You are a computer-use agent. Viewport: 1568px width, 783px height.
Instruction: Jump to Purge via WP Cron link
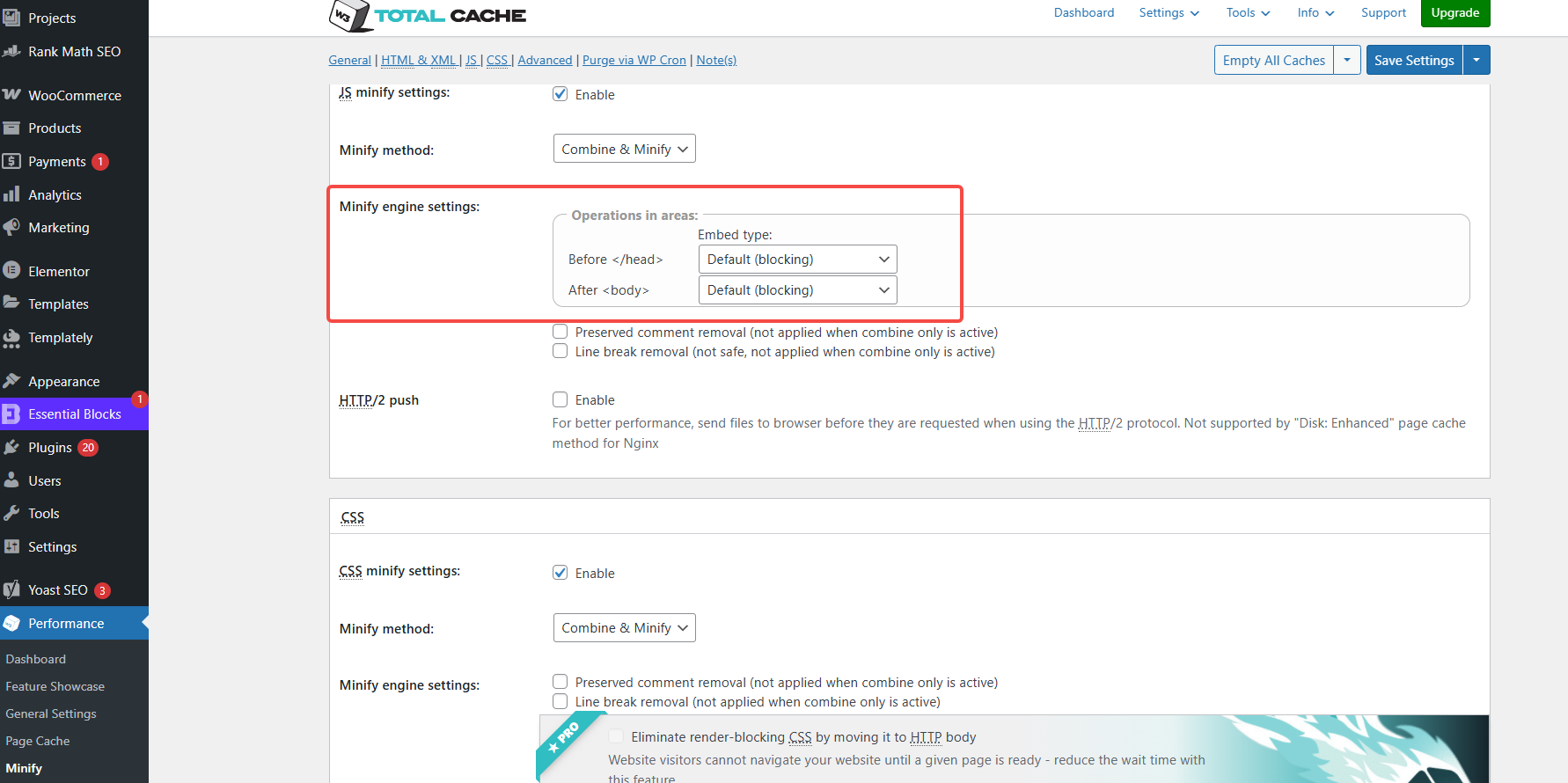[634, 60]
